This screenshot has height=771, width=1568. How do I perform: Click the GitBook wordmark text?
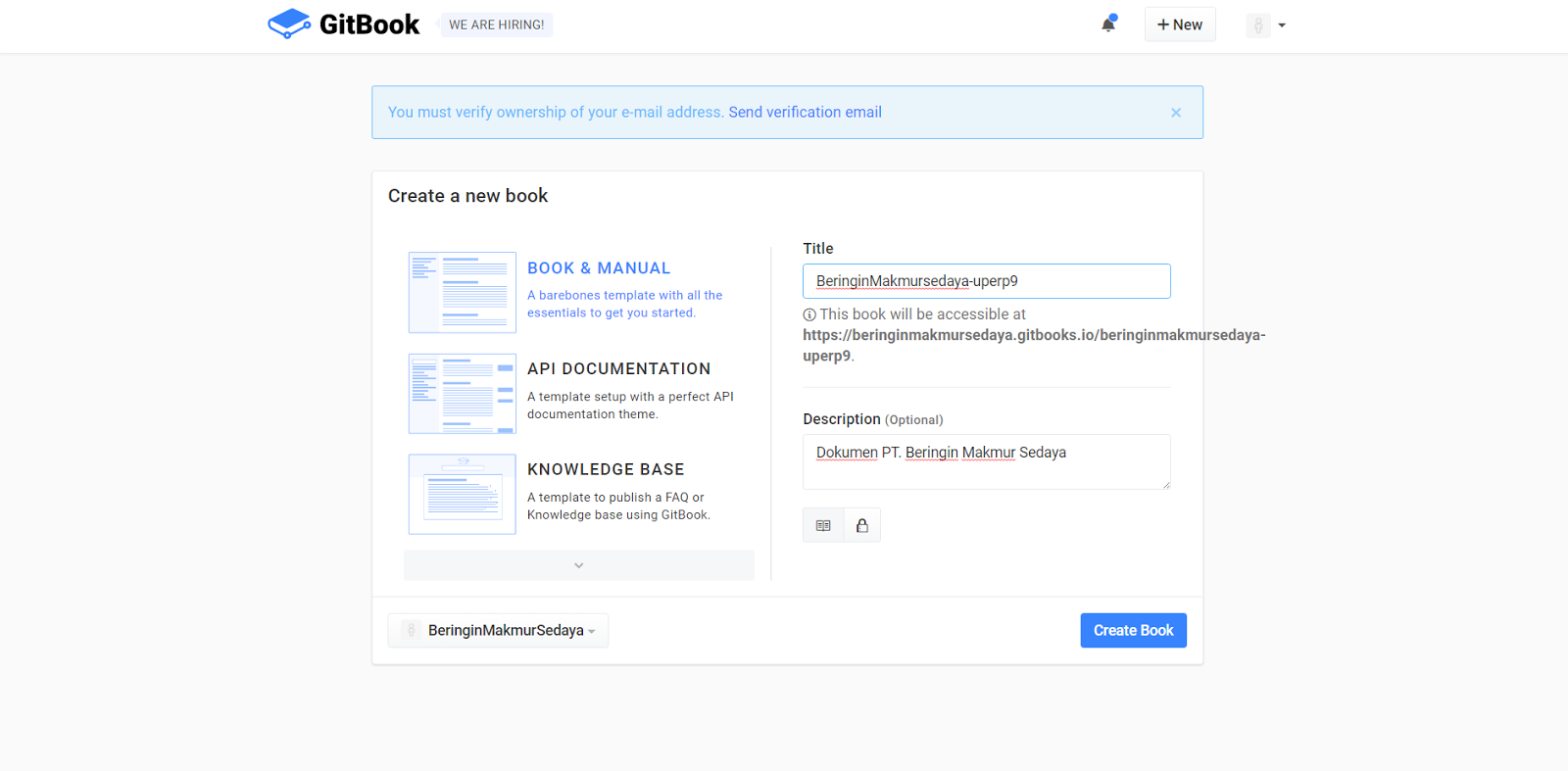[x=369, y=24]
